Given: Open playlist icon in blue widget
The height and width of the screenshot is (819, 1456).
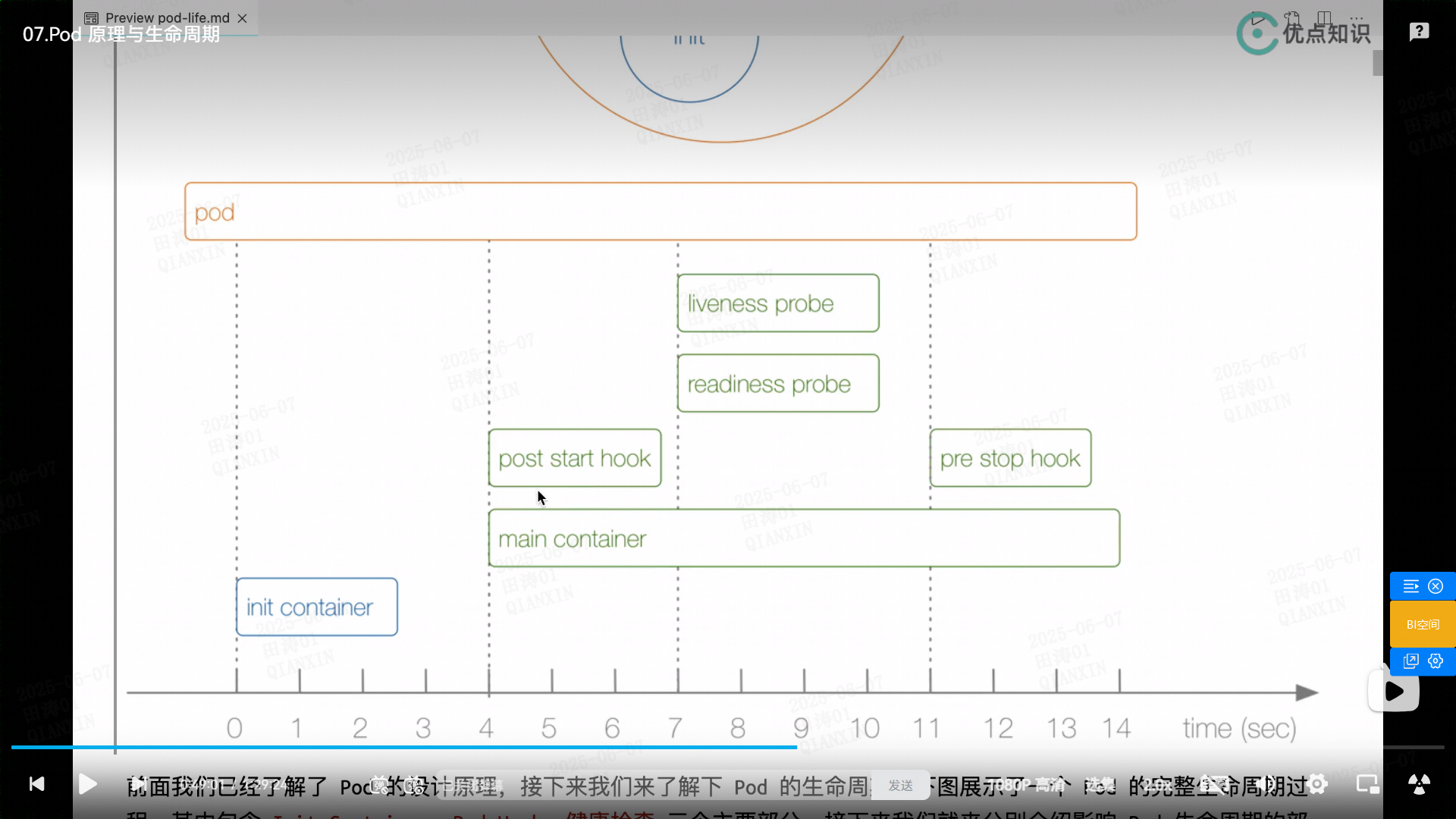Looking at the screenshot, I should (1410, 586).
